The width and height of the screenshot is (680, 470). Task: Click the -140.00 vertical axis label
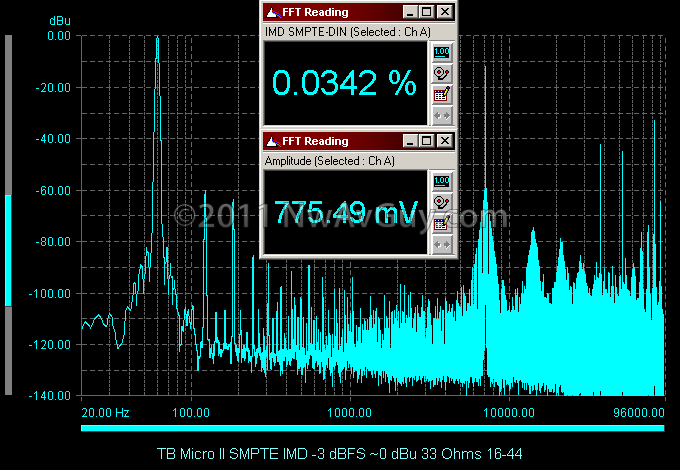[49, 395]
